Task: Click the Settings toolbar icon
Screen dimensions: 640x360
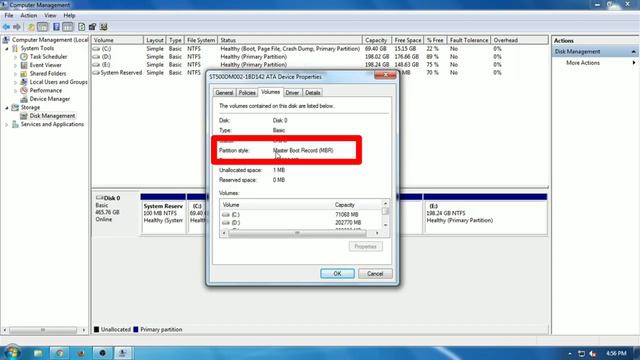Action: [x=93, y=27]
